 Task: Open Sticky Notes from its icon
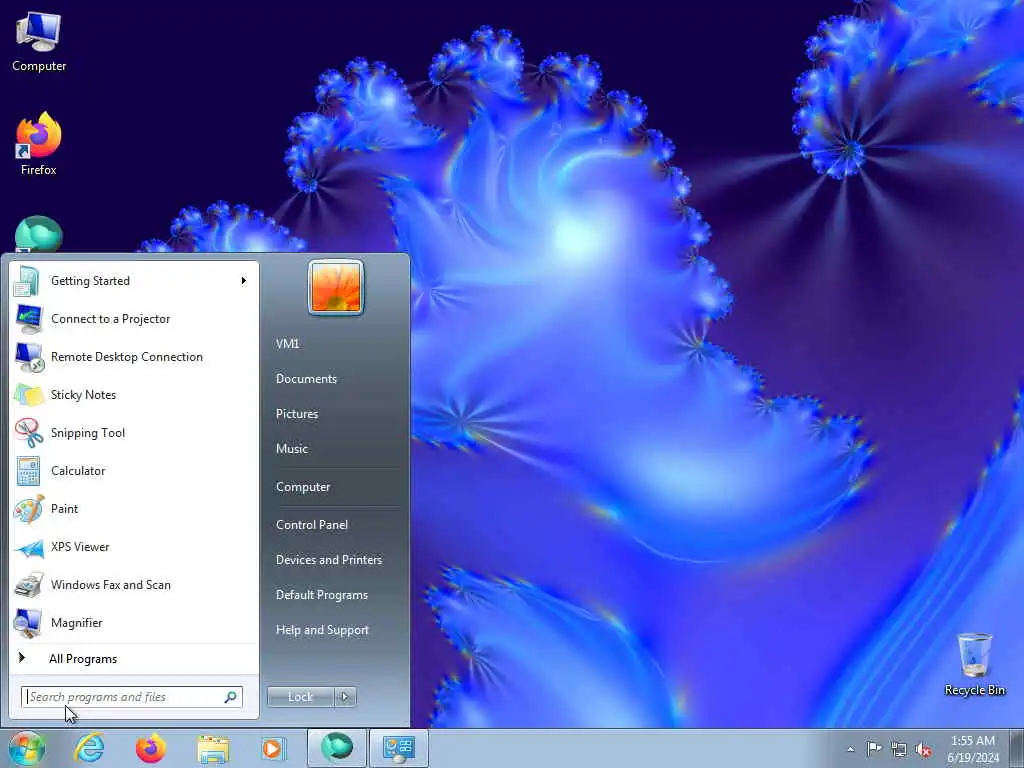click(28, 395)
